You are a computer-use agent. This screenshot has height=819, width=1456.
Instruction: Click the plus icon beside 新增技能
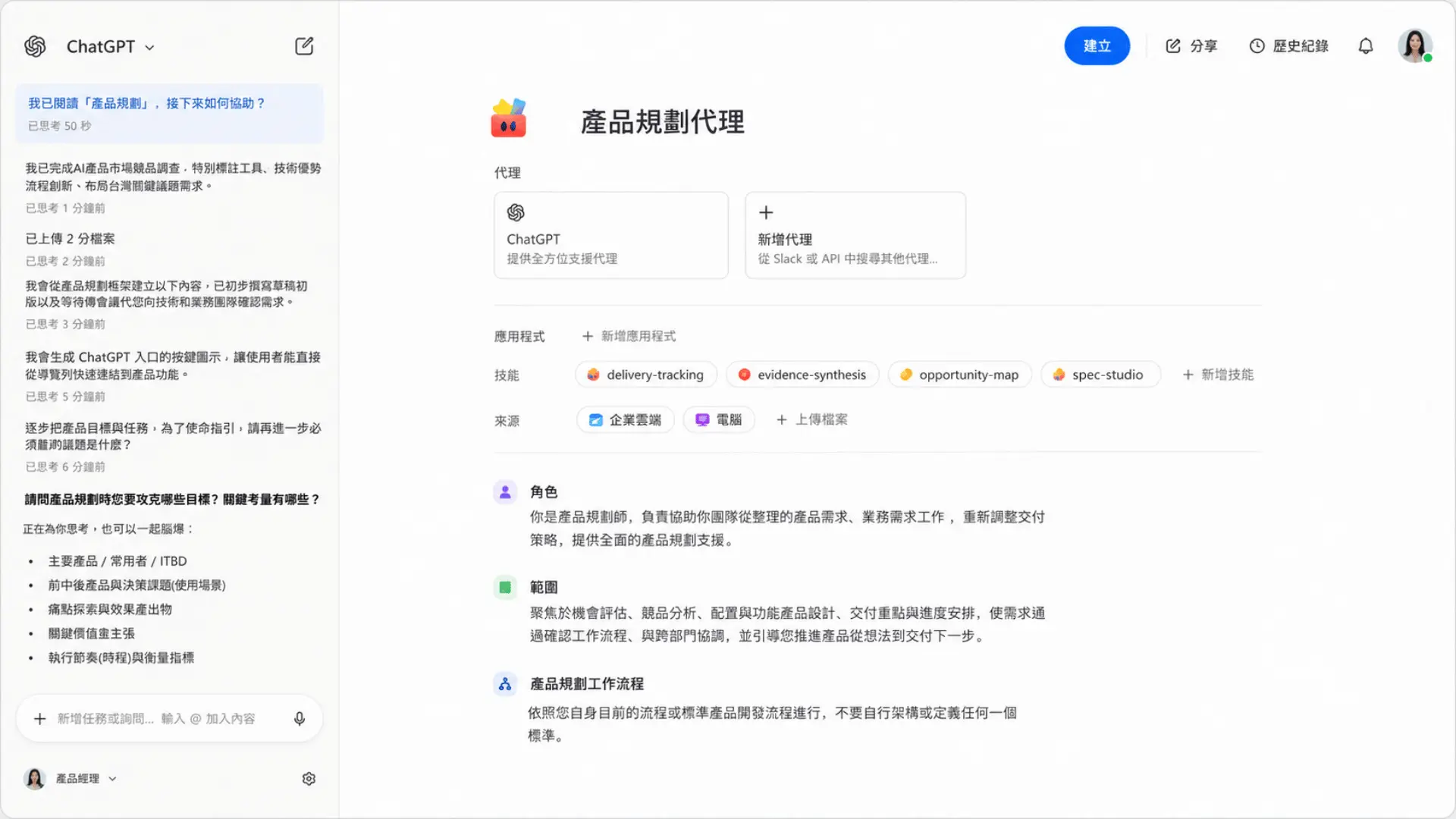1188,375
